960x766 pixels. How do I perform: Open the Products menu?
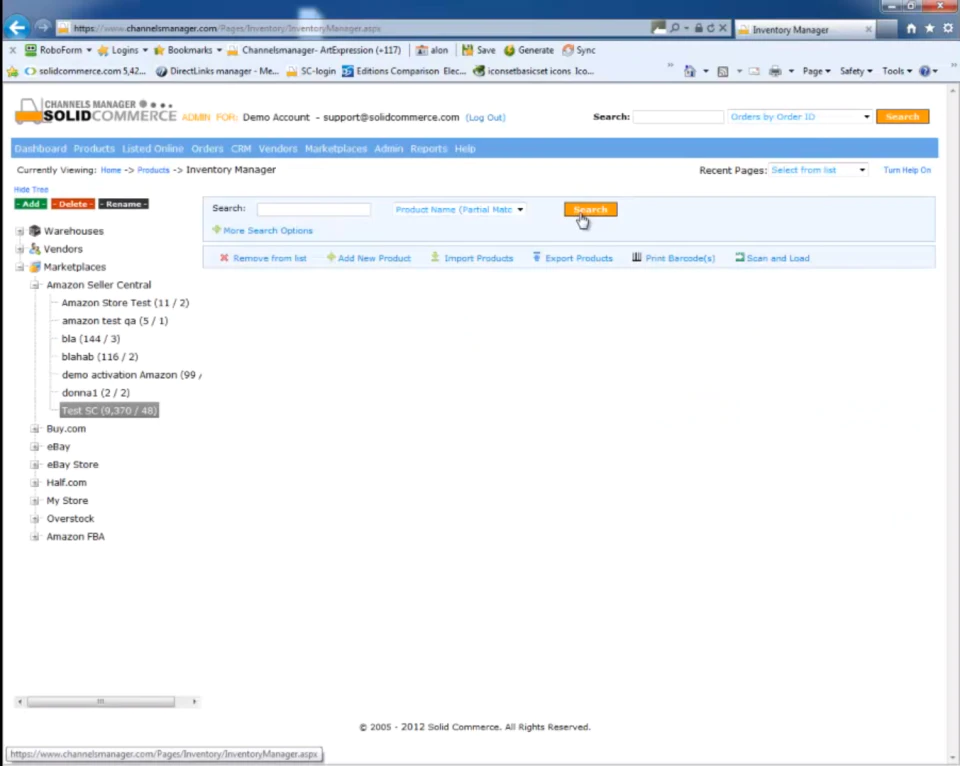pos(94,149)
